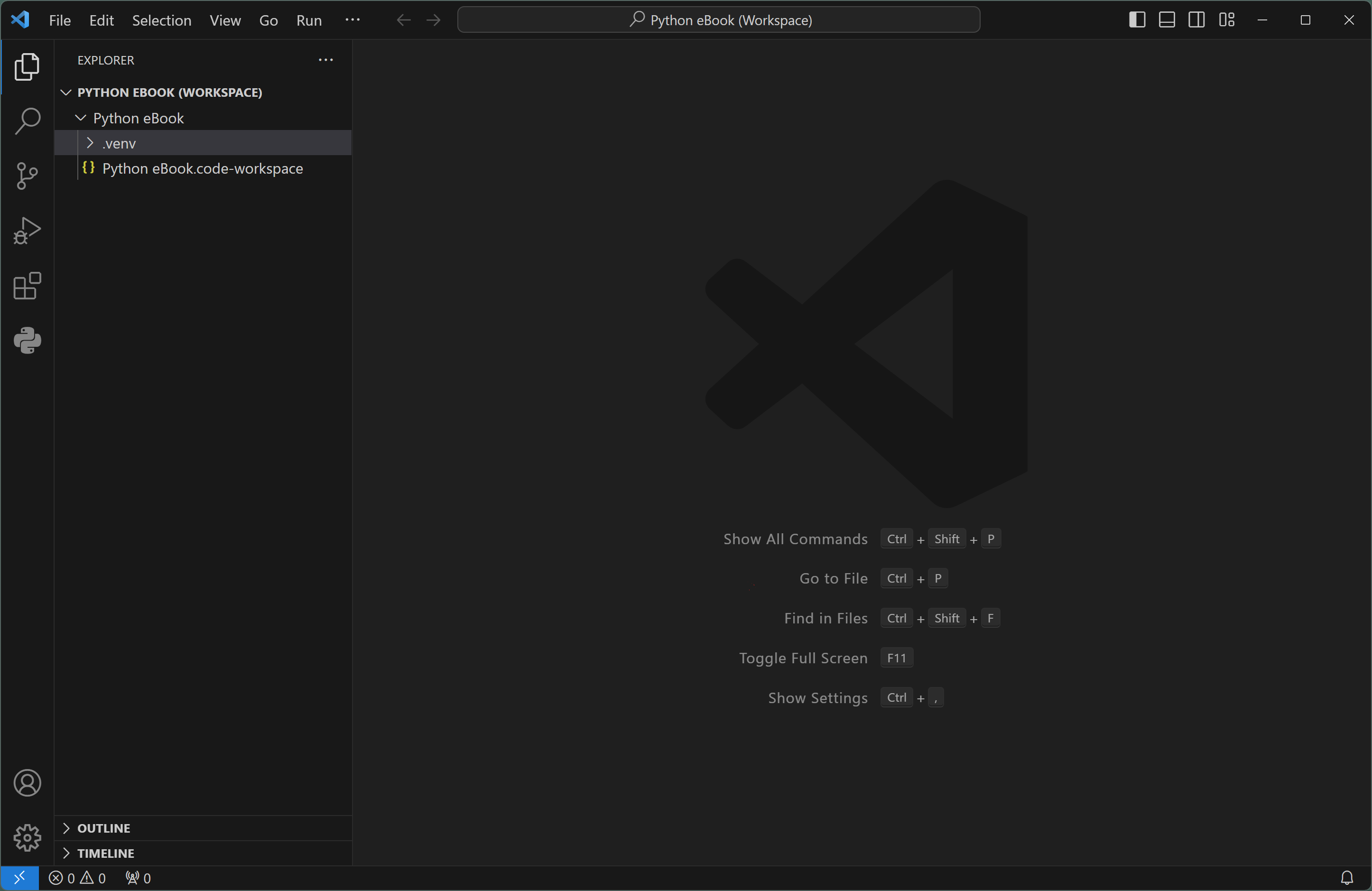Image resolution: width=1372 pixels, height=891 pixels.
Task: Open Explorer views and more actions menu
Action: coord(326,60)
